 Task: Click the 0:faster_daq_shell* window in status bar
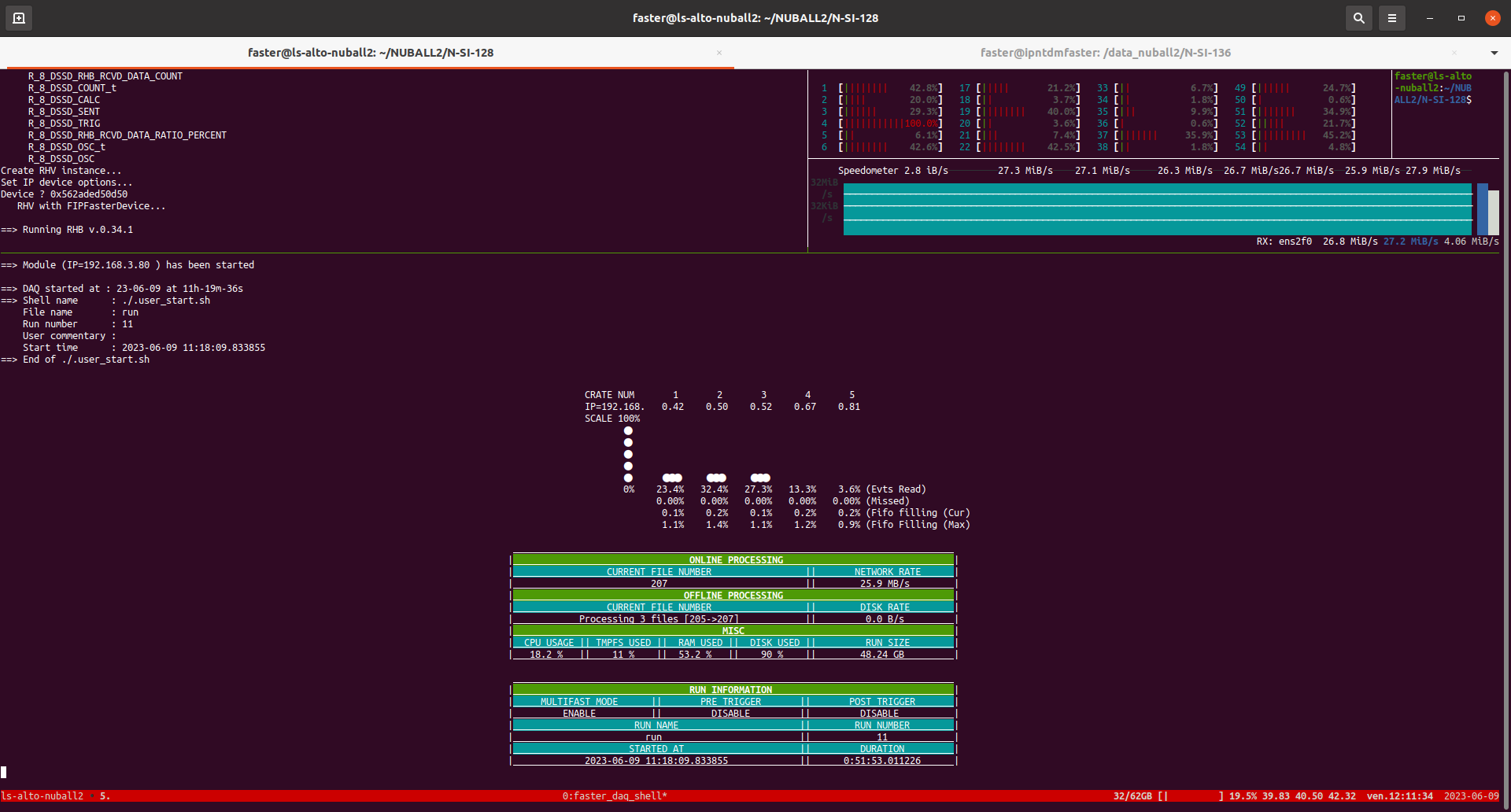[x=614, y=796]
